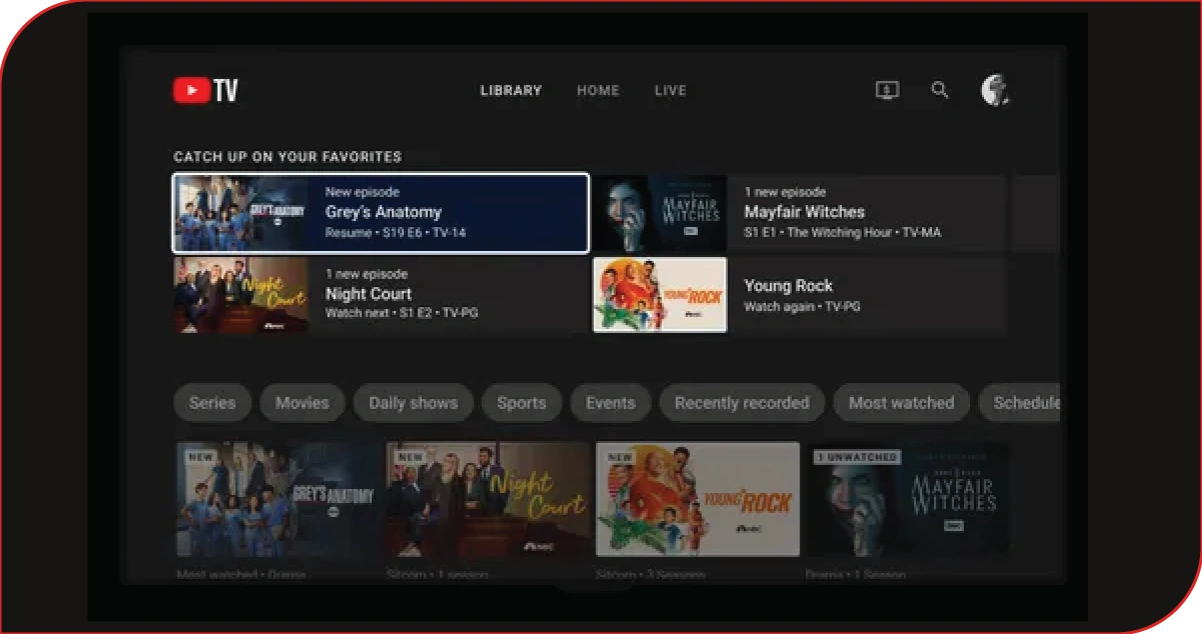Open the Live tab
The height and width of the screenshot is (634, 1202).
tap(670, 90)
